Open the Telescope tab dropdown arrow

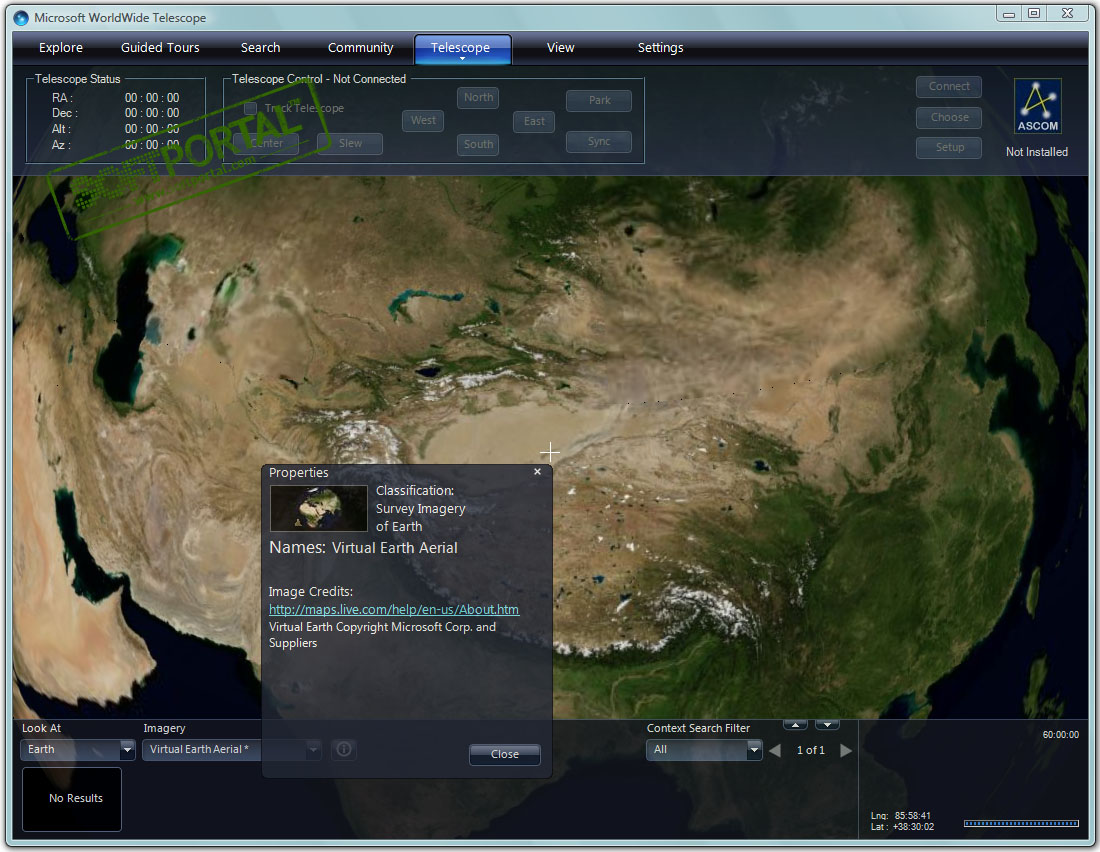coord(462,59)
